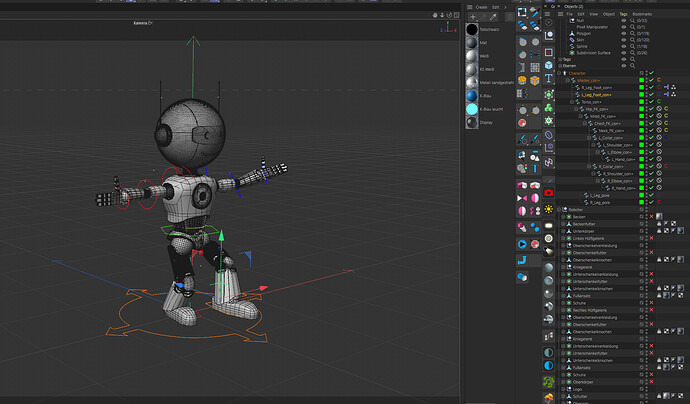Open material manager hamburger menu icon
Screen dimensions: 690x404
470,7
